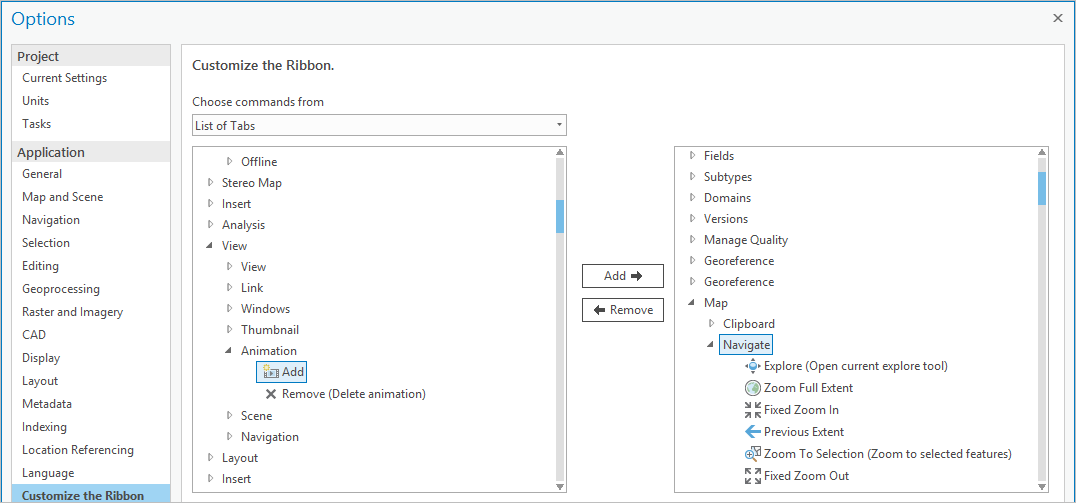Click the right ribbon list scrollbar thumb

tap(1042, 188)
